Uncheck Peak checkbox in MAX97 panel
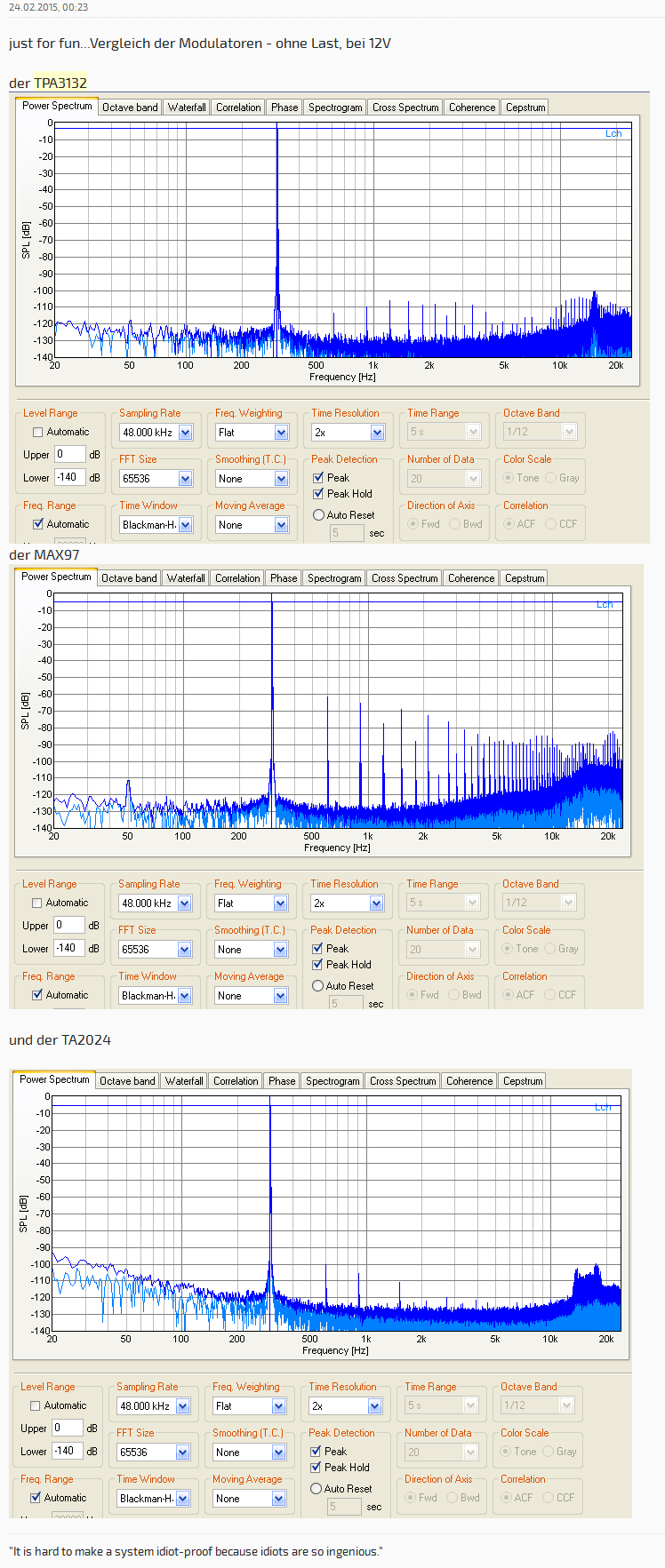665x1568 pixels. point(317,949)
